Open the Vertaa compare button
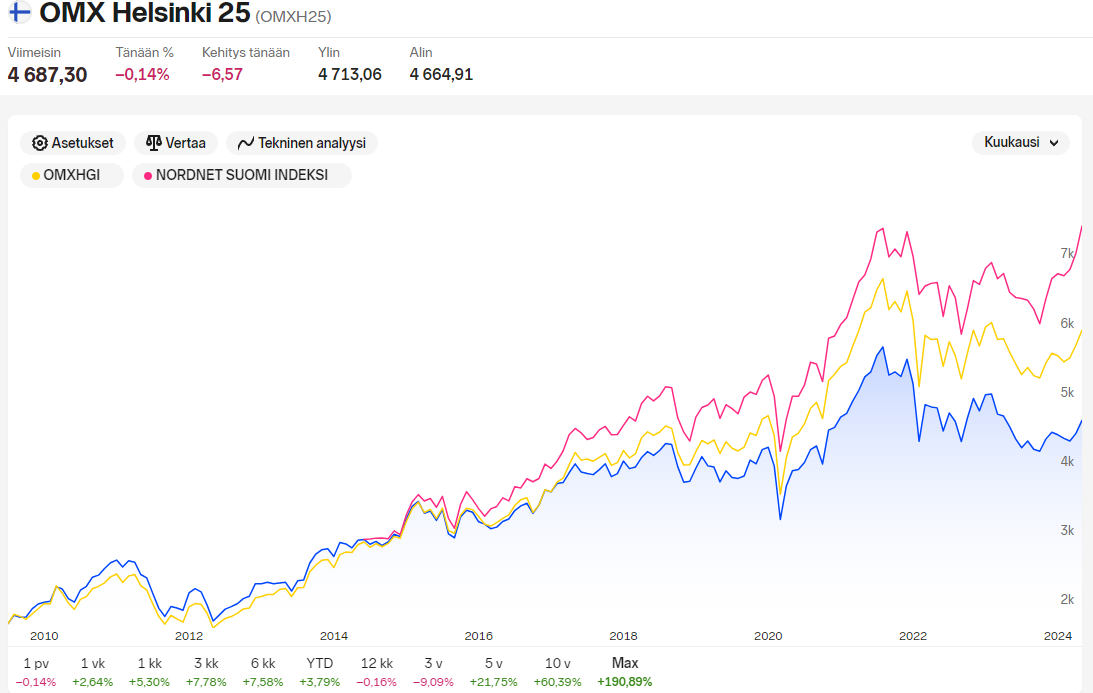This screenshot has height=693, width=1093. (176, 143)
